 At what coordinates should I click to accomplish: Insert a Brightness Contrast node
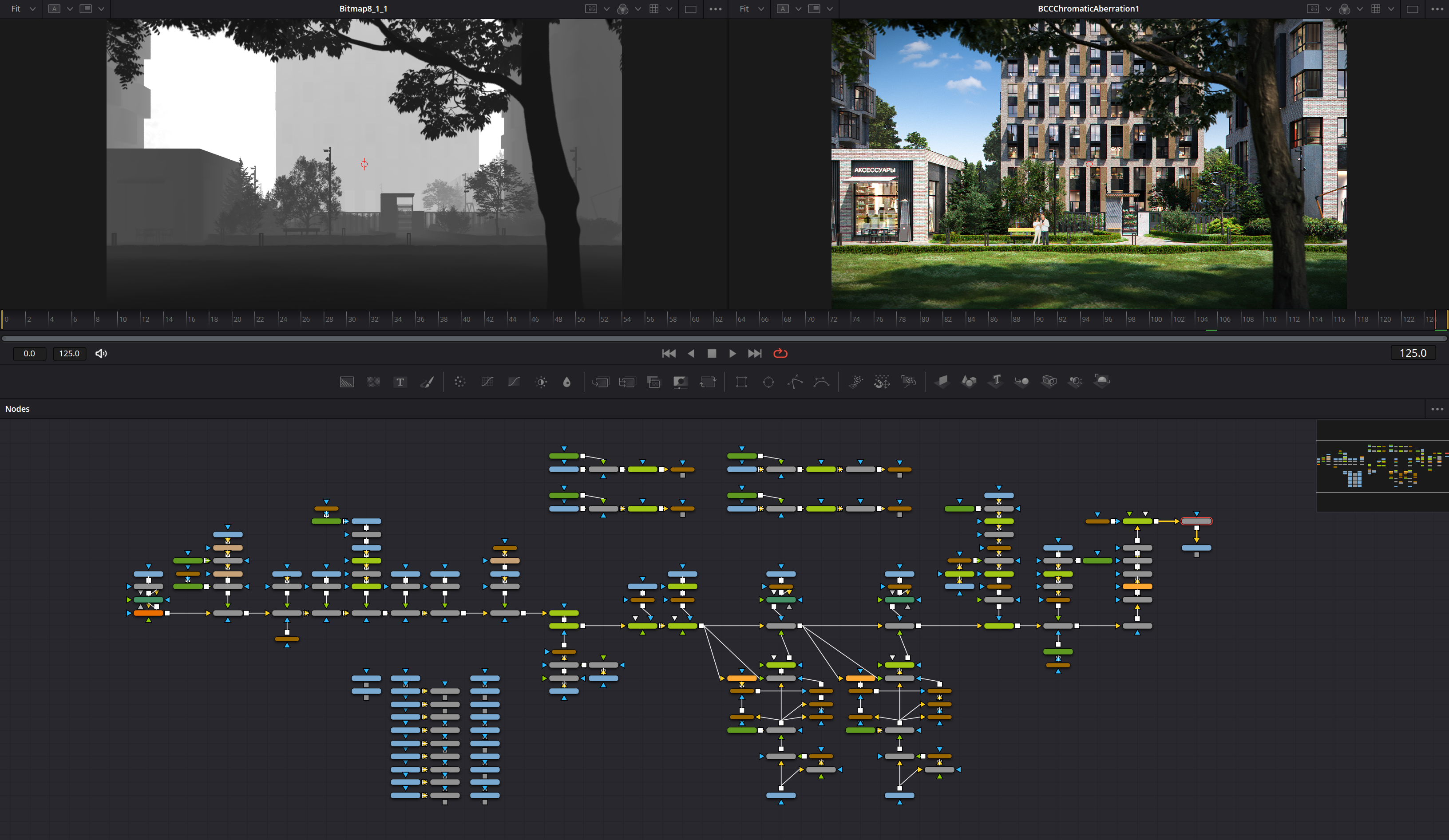click(x=541, y=382)
